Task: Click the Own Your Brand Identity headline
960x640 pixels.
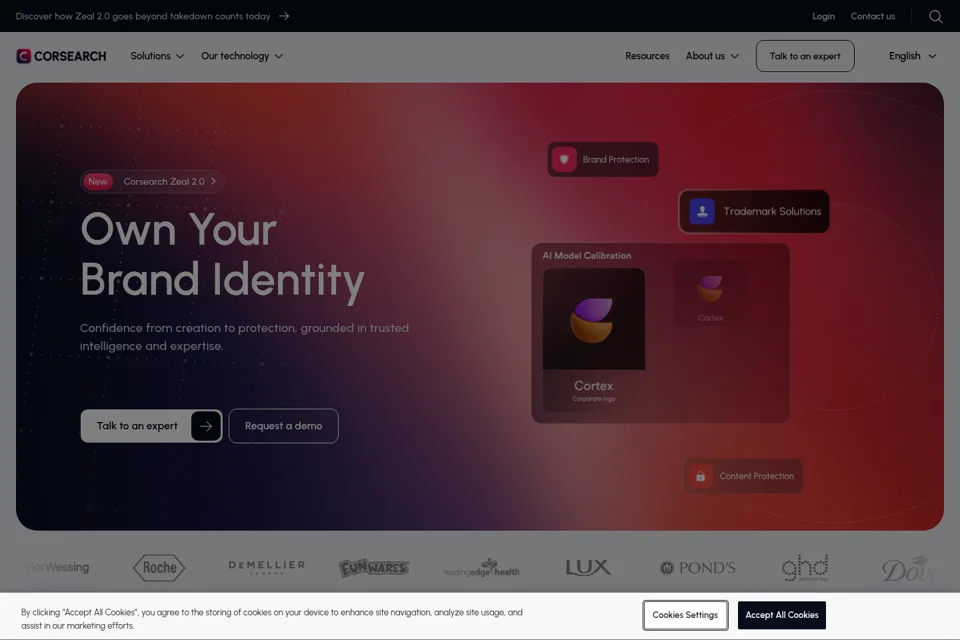Action: [222, 255]
